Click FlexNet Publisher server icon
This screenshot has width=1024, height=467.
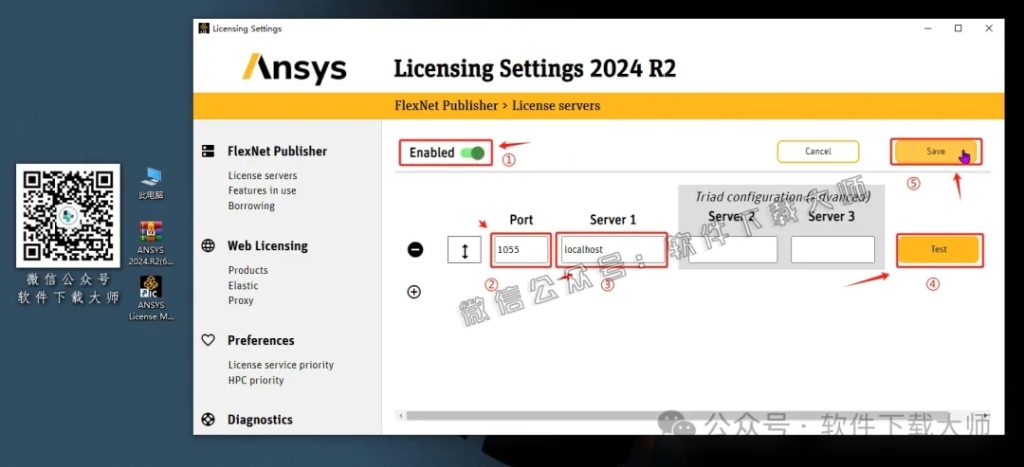pos(208,151)
